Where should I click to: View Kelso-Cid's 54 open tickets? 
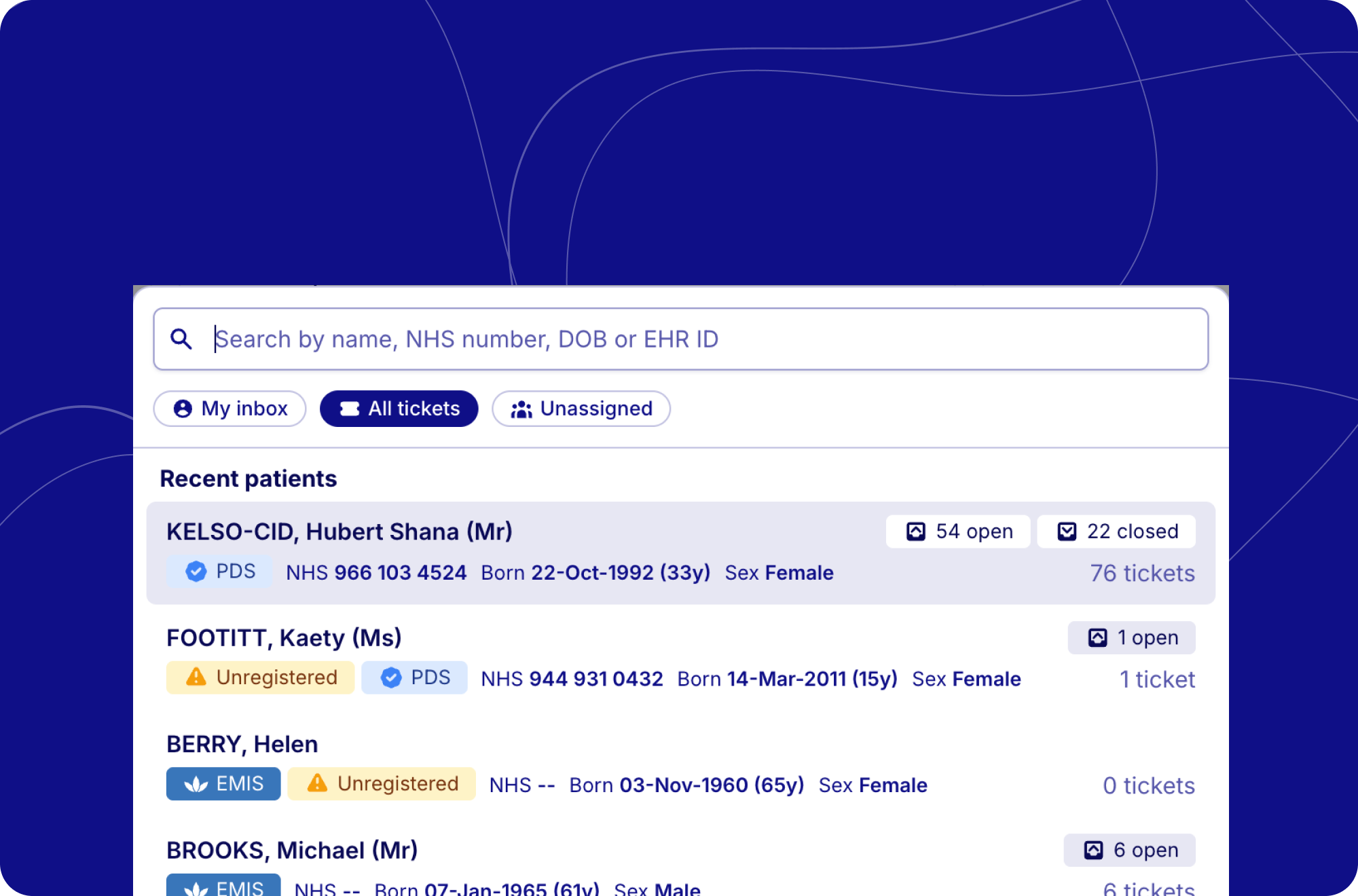(x=958, y=531)
